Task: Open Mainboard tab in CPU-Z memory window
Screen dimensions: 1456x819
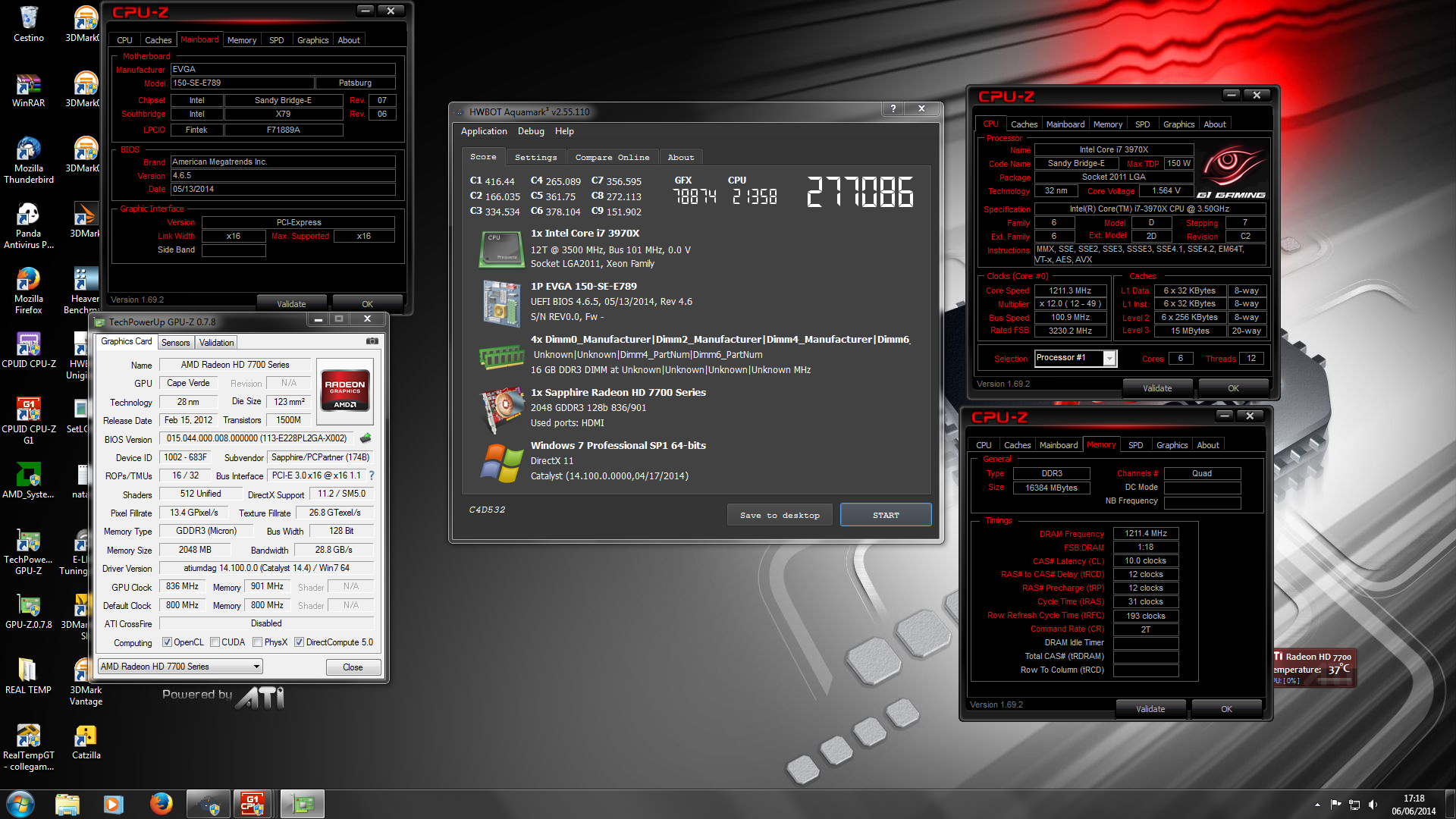Action: pyautogui.click(x=1058, y=445)
